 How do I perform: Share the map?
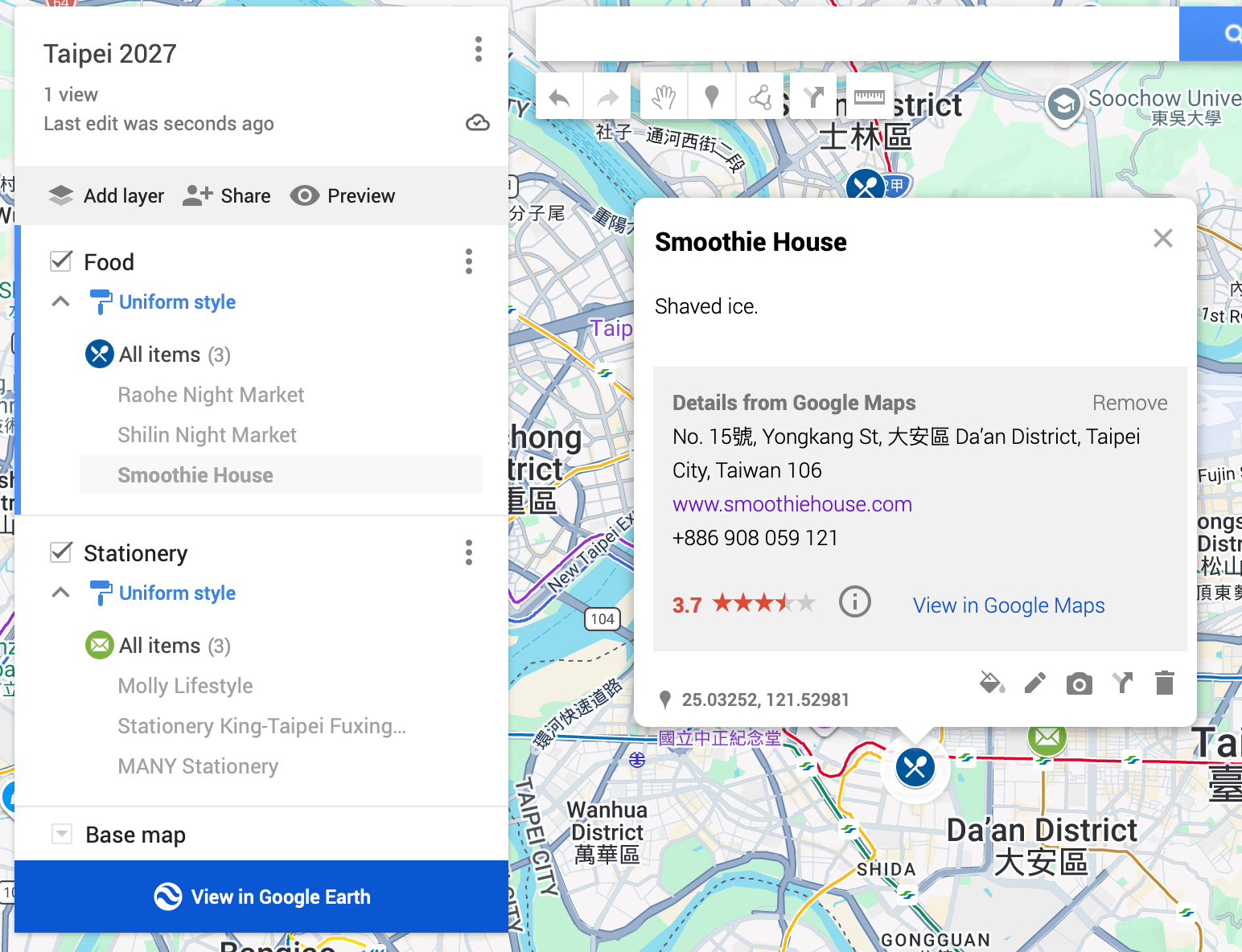coord(228,196)
